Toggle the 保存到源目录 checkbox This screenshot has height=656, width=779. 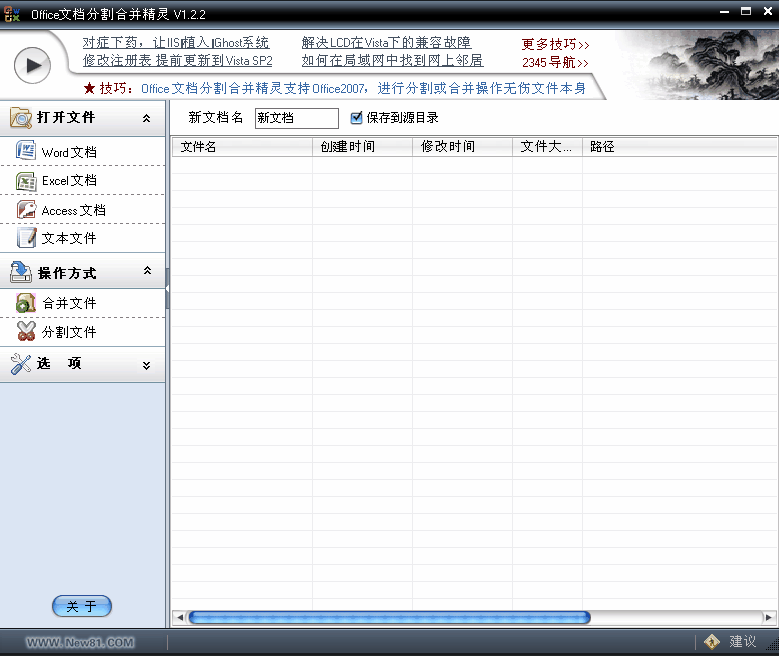pos(357,118)
